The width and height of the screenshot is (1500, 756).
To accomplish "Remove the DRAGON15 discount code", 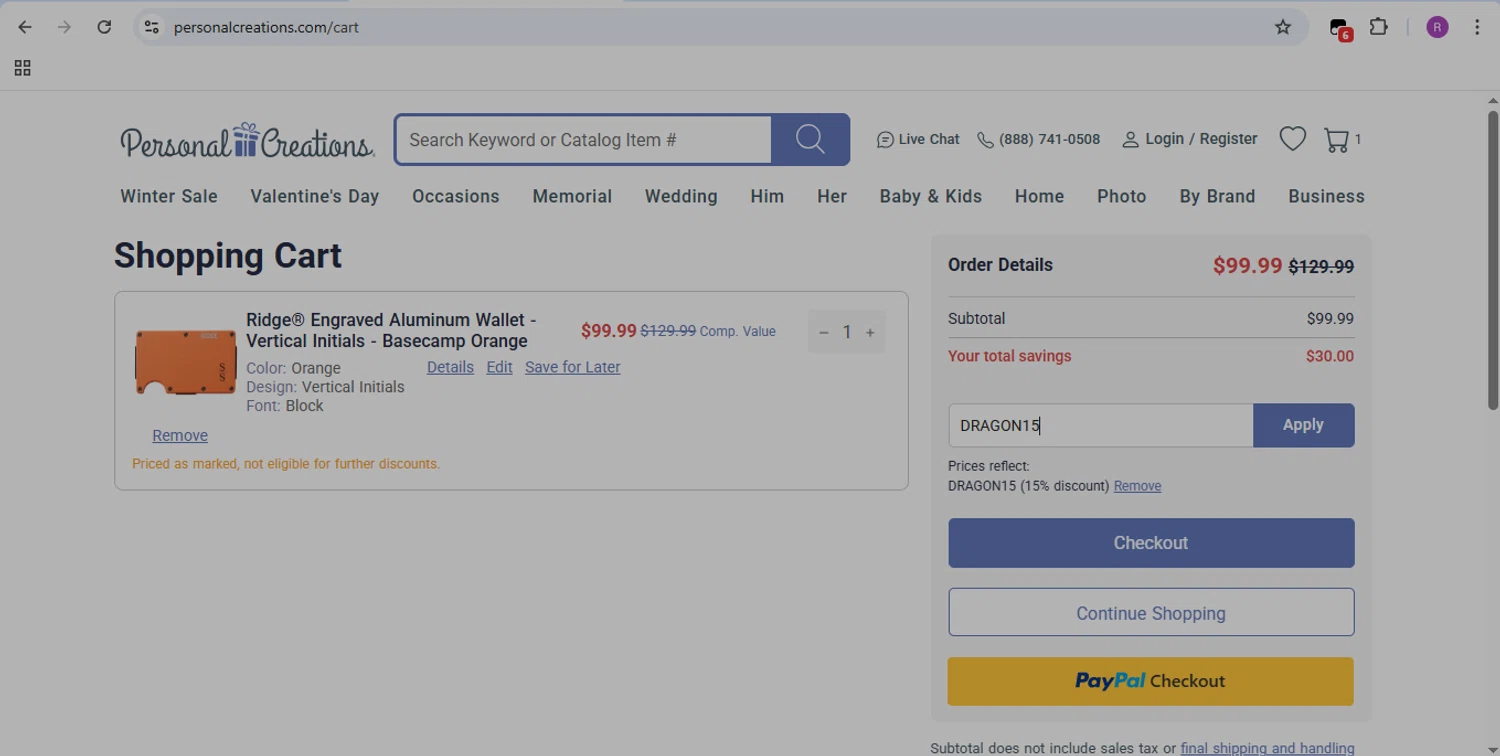I will (1137, 486).
